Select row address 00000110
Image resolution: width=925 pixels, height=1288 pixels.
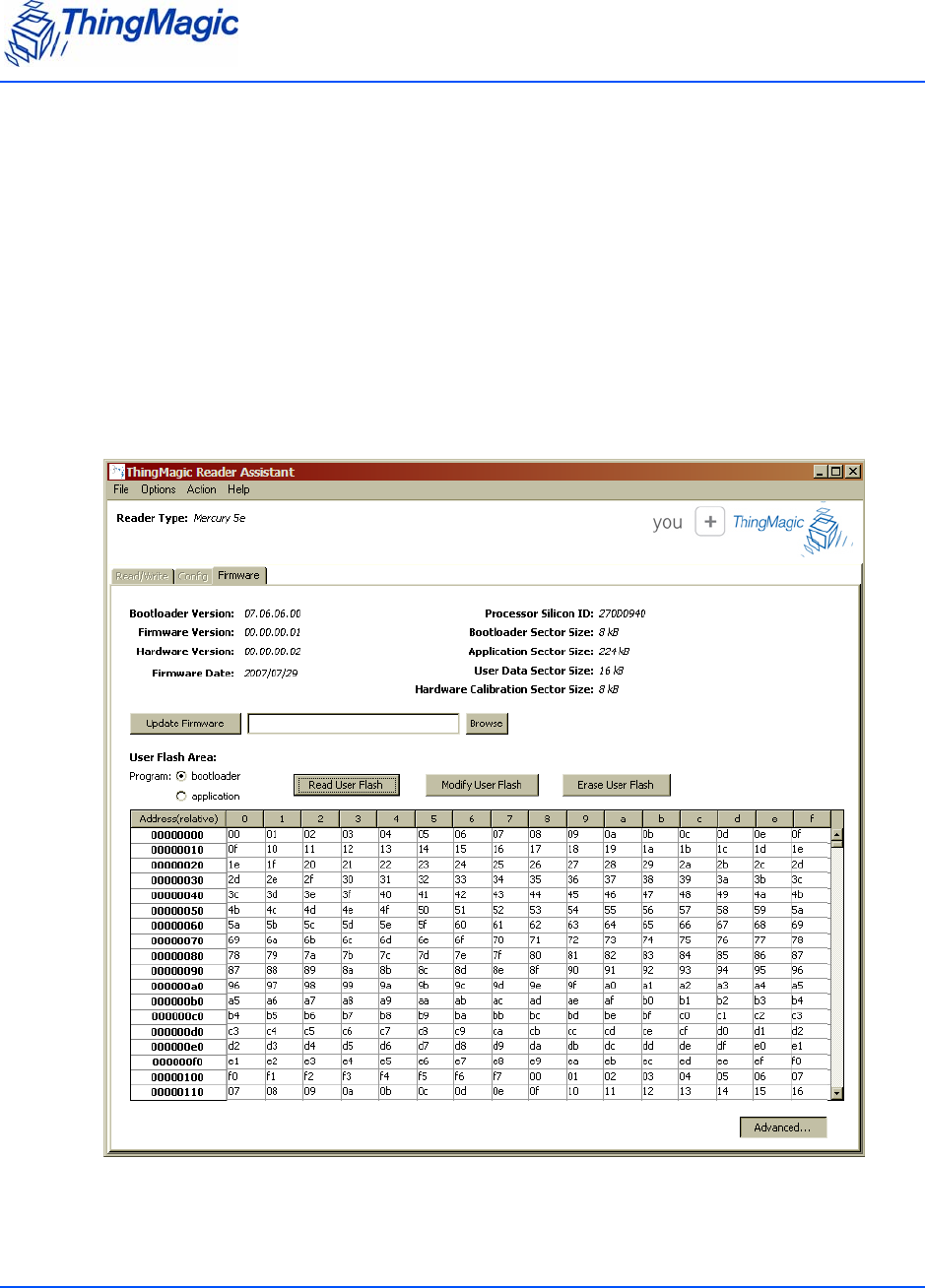pos(178,1094)
